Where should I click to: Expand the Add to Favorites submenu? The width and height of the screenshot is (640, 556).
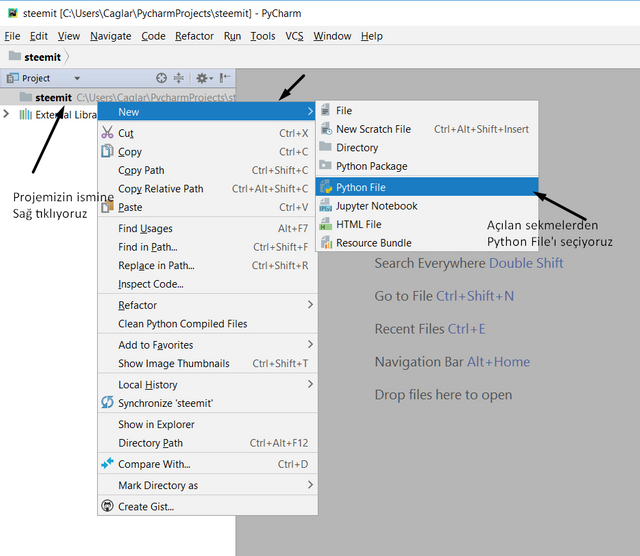point(310,344)
